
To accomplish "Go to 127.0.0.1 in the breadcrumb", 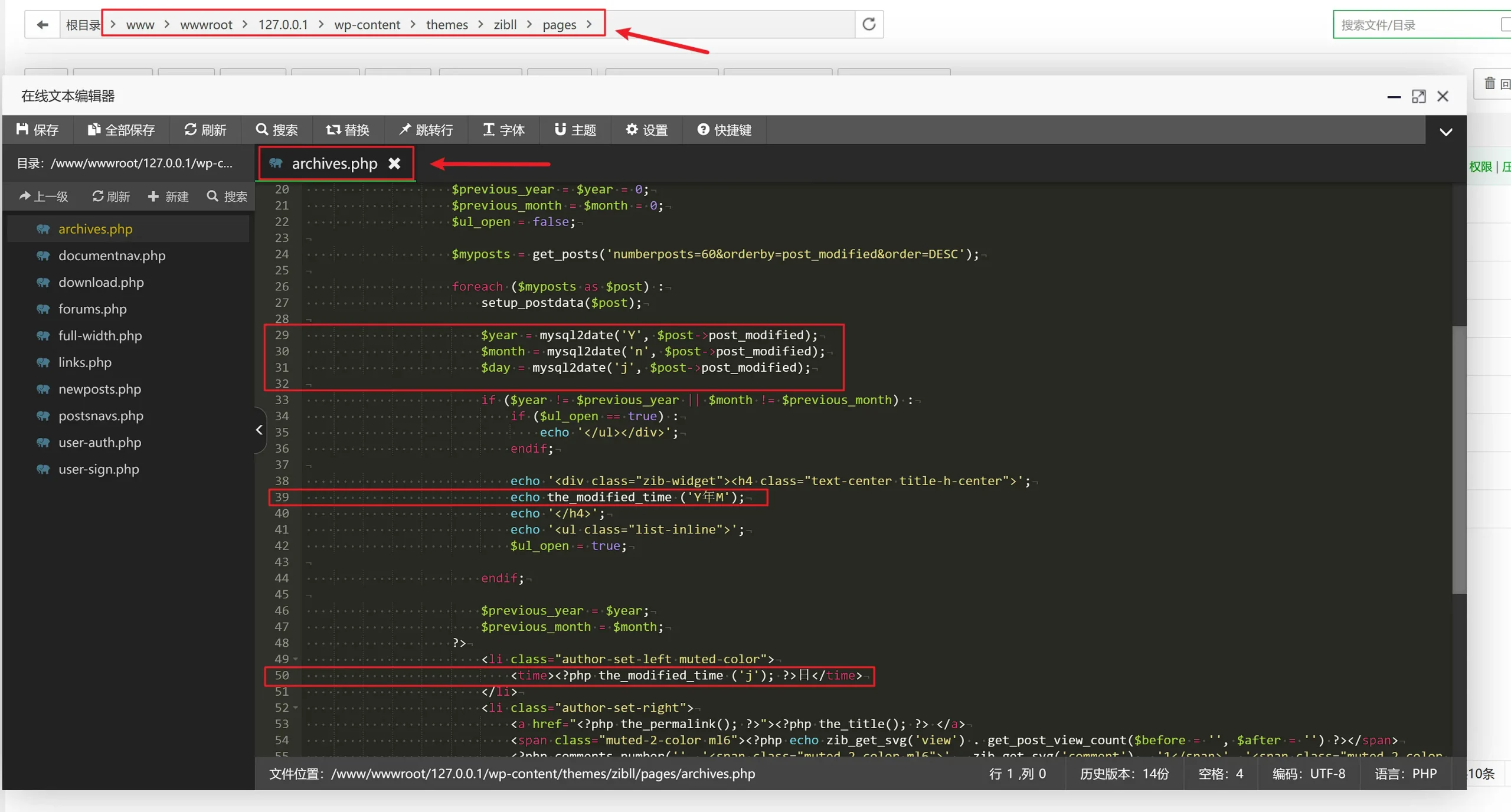I will (x=283, y=25).
